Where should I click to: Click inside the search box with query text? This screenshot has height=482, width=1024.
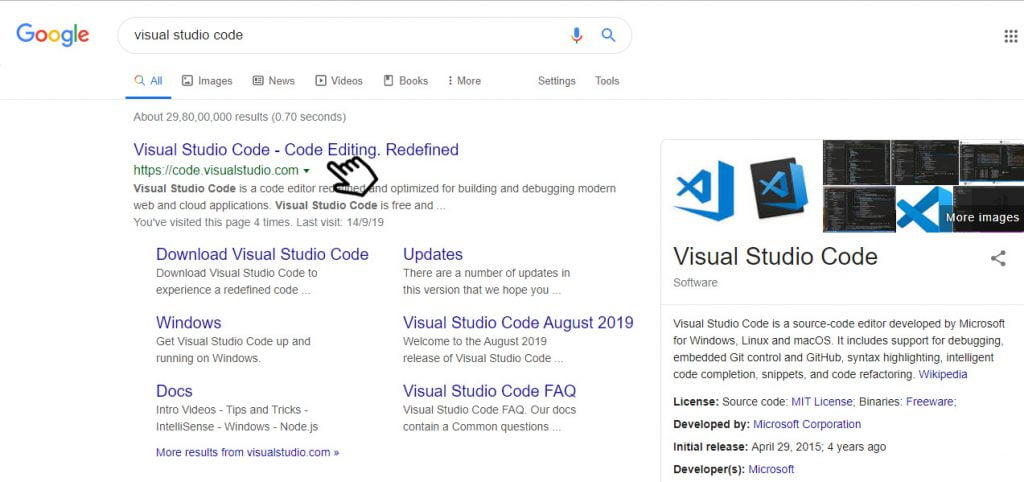(340, 35)
